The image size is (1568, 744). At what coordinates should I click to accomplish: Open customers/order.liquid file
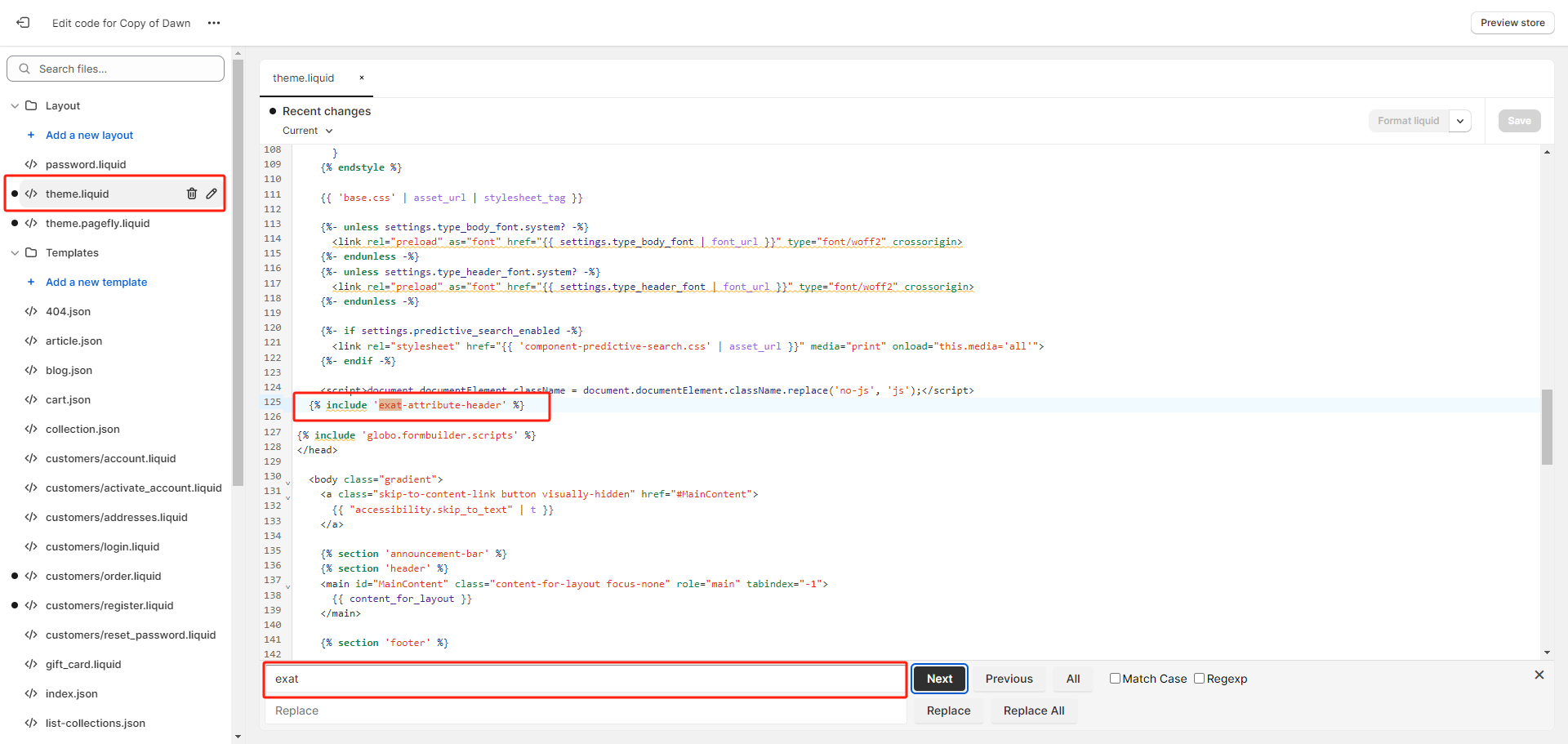click(x=103, y=576)
